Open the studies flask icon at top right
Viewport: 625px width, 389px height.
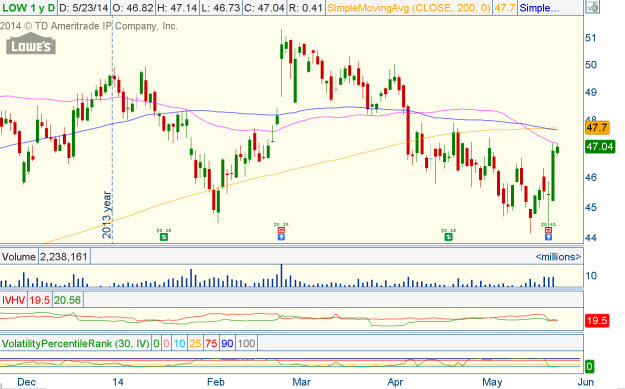[592, 7]
